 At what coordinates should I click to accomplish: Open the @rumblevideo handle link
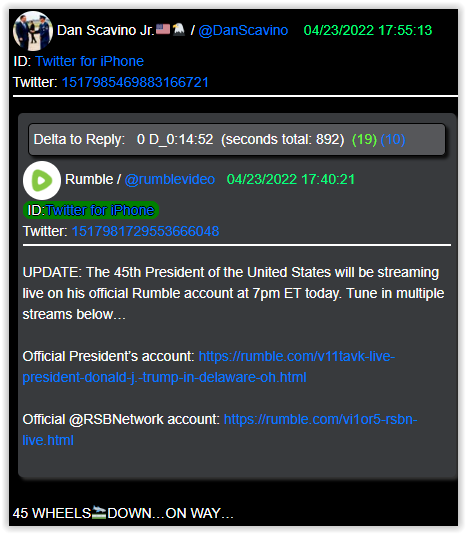pyautogui.click(x=170, y=179)
